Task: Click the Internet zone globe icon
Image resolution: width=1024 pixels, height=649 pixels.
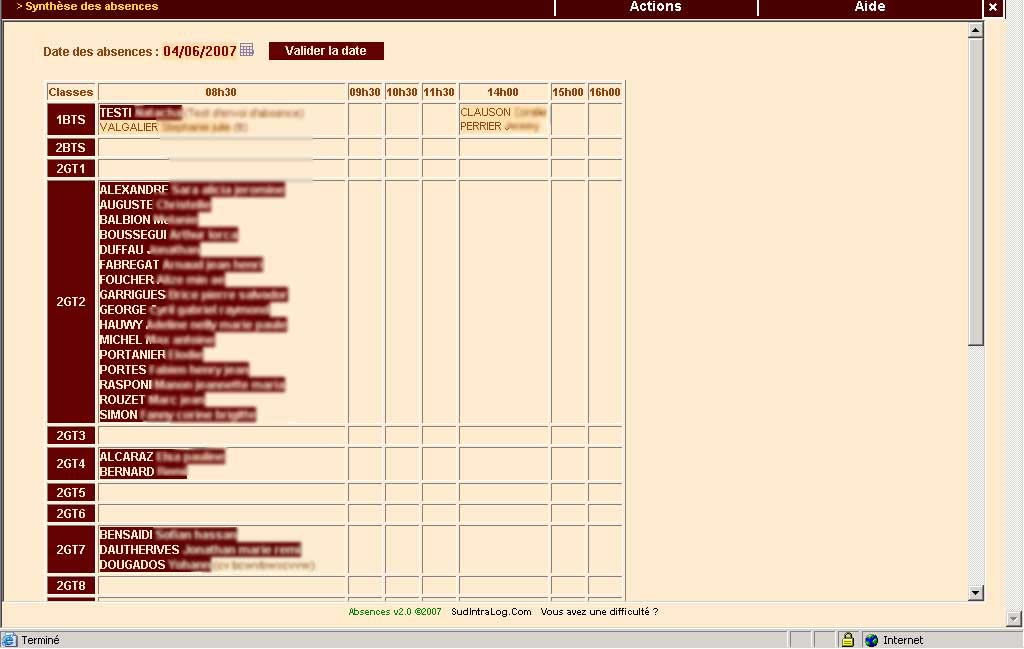Action: pyautogui.click(x=871, y=640)
